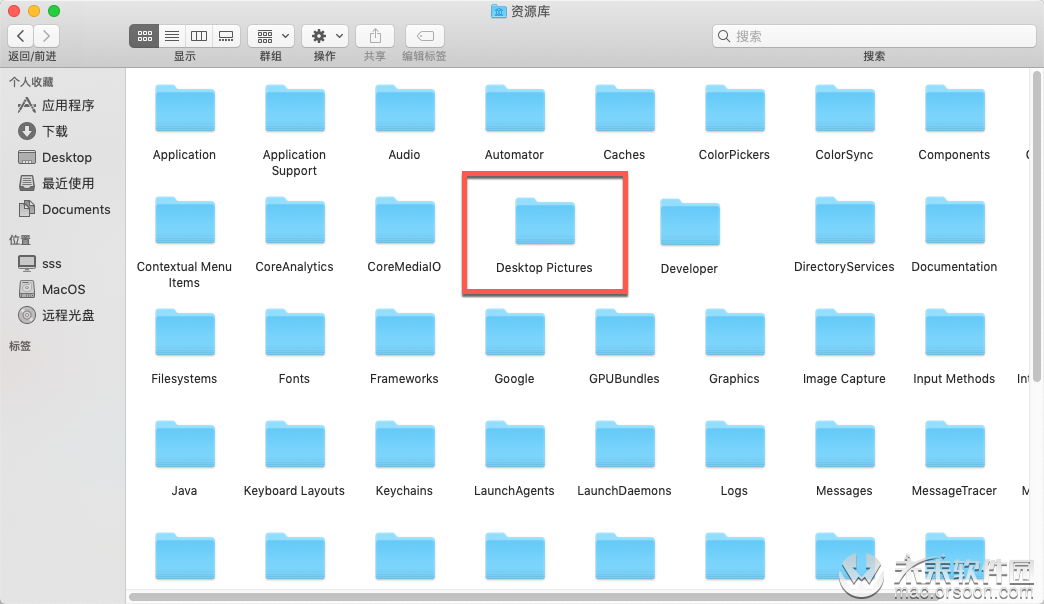Select the ColorPickers folder
Screen dimensions: 1044x604
734,108
